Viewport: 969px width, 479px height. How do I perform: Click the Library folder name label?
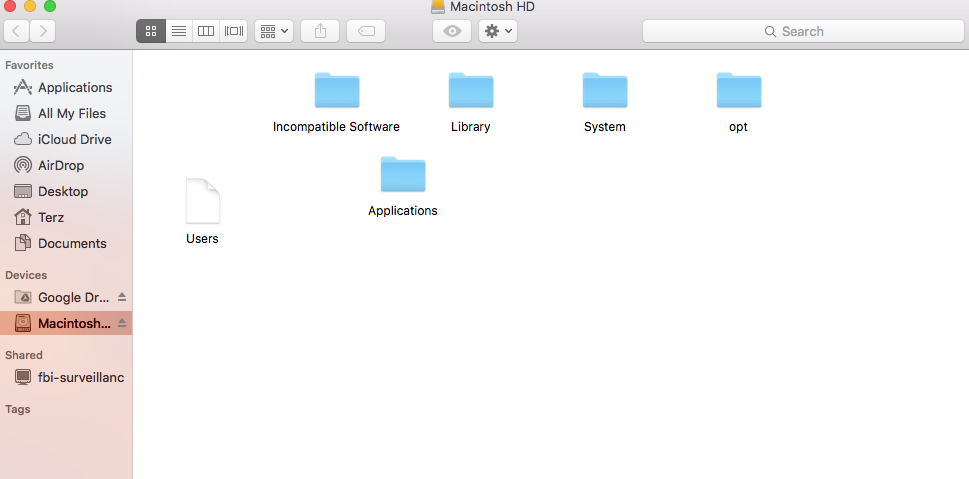[471, 127]
